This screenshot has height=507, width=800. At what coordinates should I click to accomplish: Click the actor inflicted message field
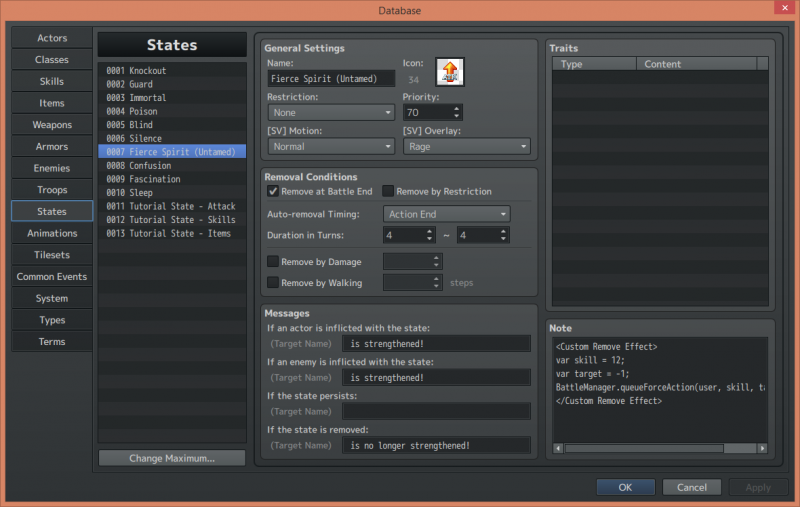tap(436, 344)
